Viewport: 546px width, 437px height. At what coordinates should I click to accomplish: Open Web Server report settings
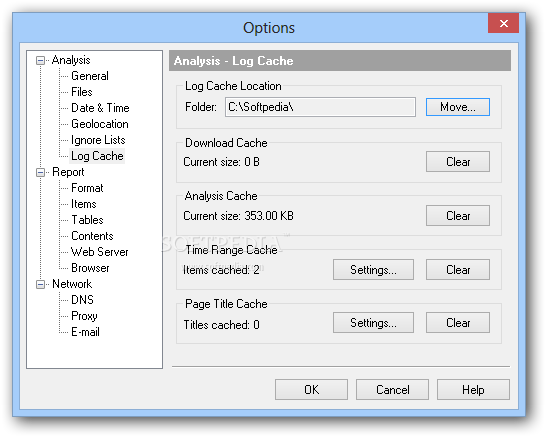tap(100, 252)
